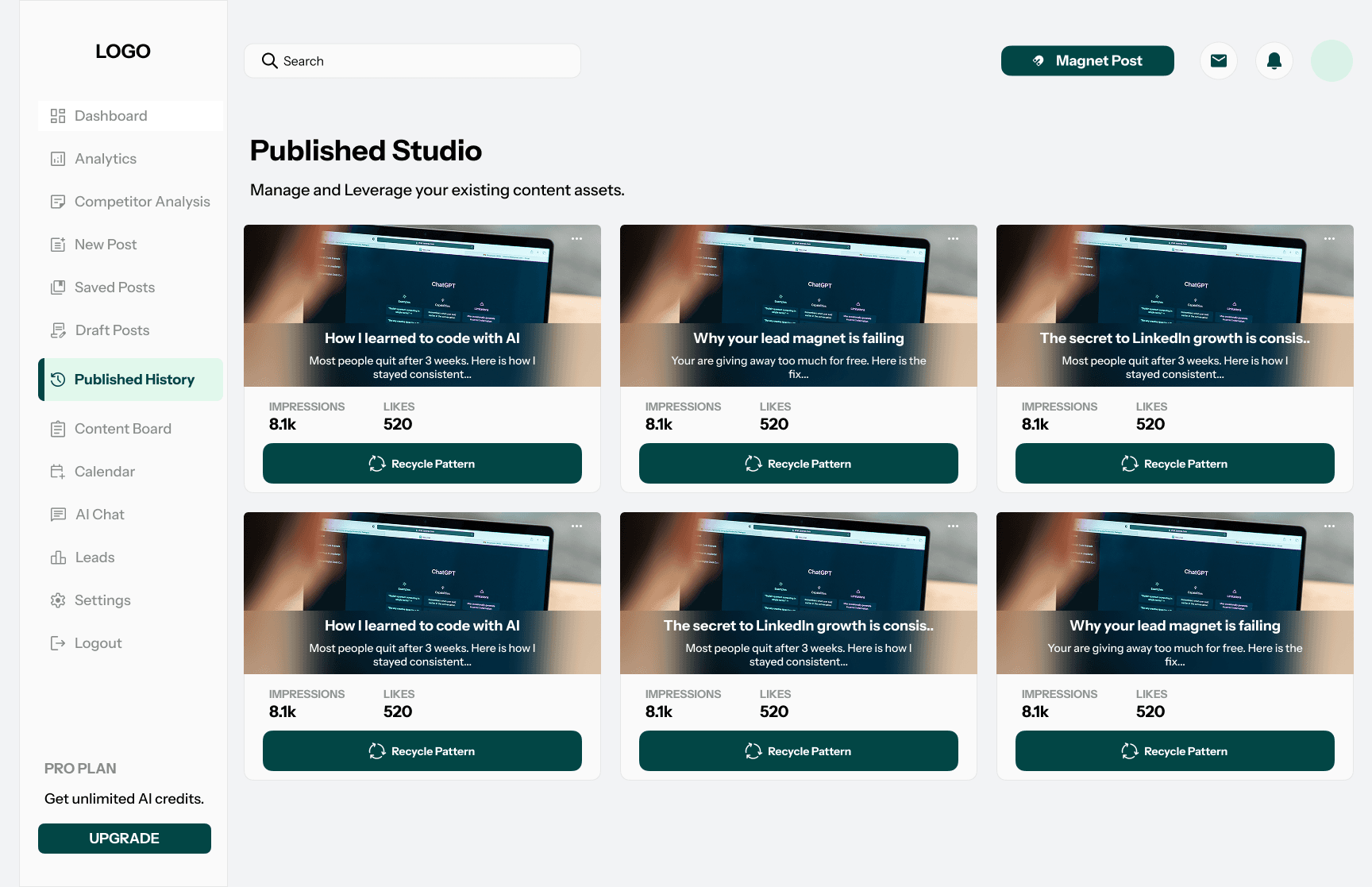Open three-dot menu on bottom-row code with AI card
This screenshot has height=887, width=1372.
point(577,526)
